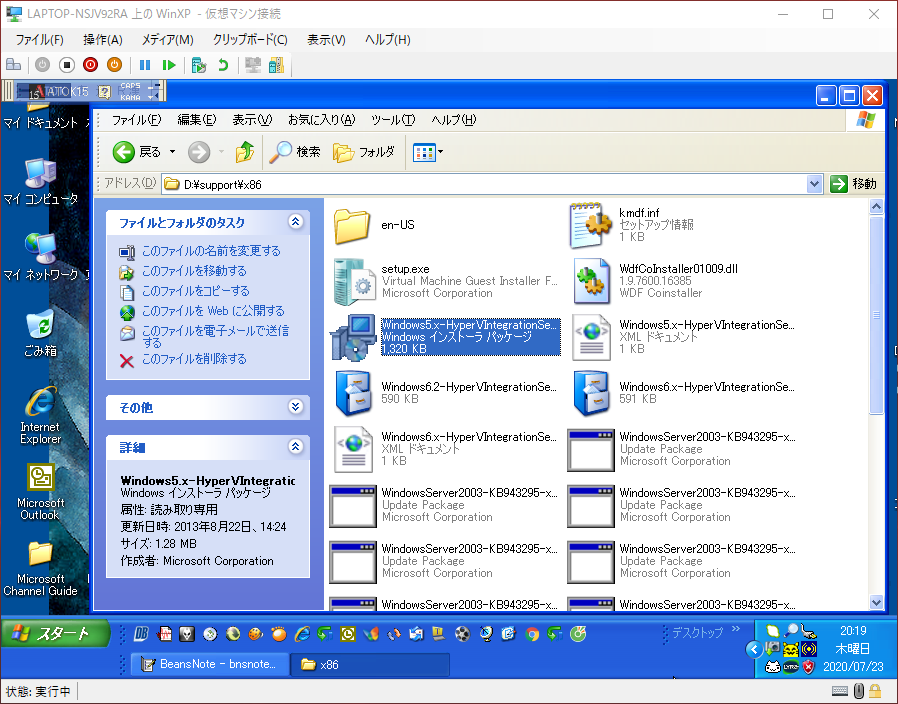Launch Internet Explorer from quick launch bar

[x=302, y=634]
